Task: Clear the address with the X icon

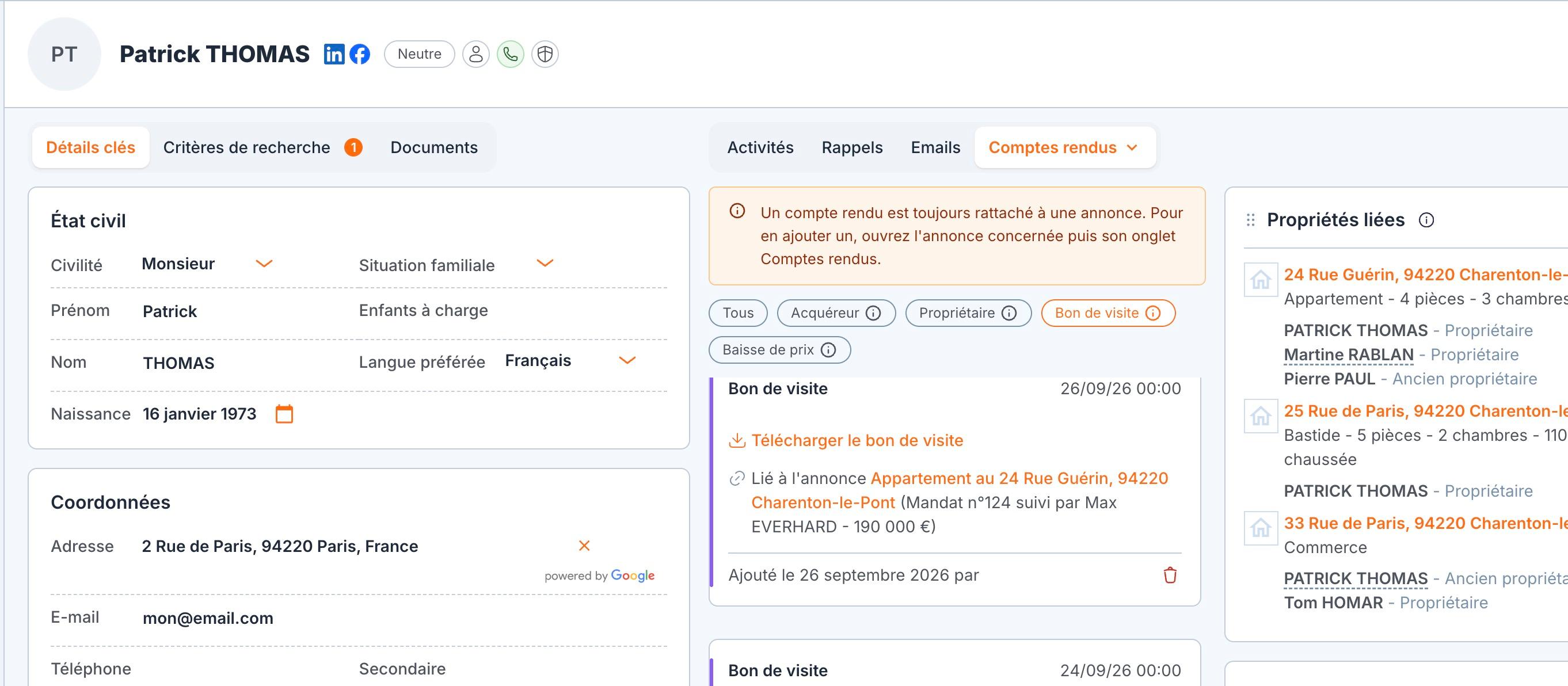Action: 584,546
